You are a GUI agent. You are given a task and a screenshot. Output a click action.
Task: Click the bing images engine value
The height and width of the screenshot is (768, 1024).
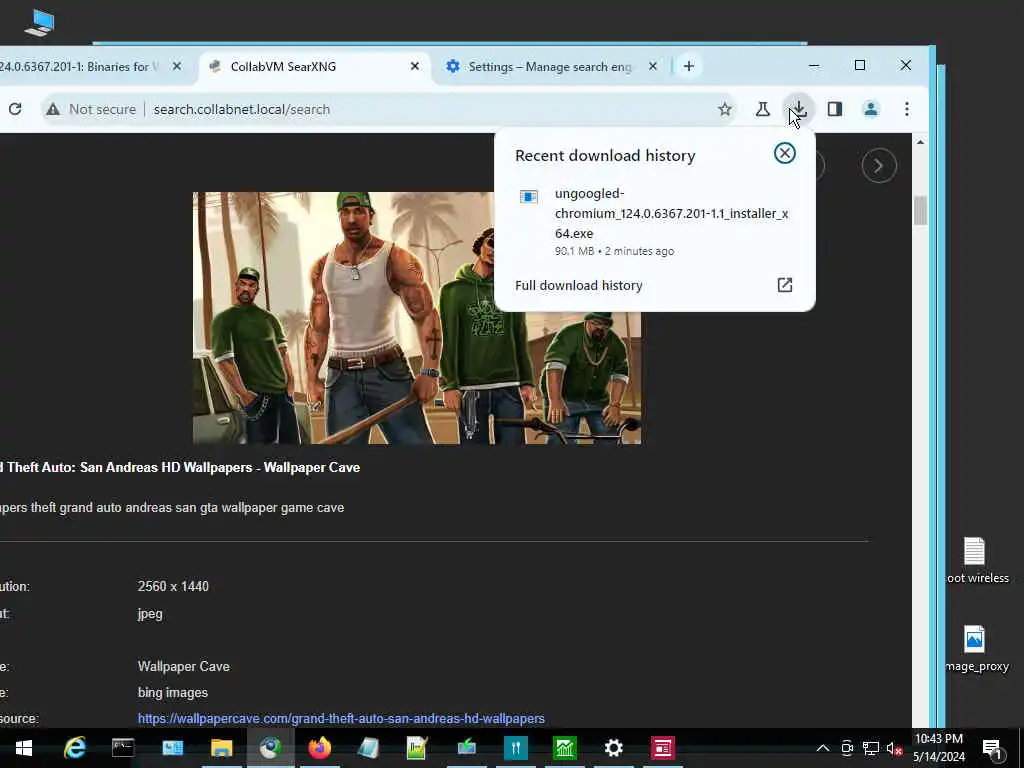click(172, 693)
